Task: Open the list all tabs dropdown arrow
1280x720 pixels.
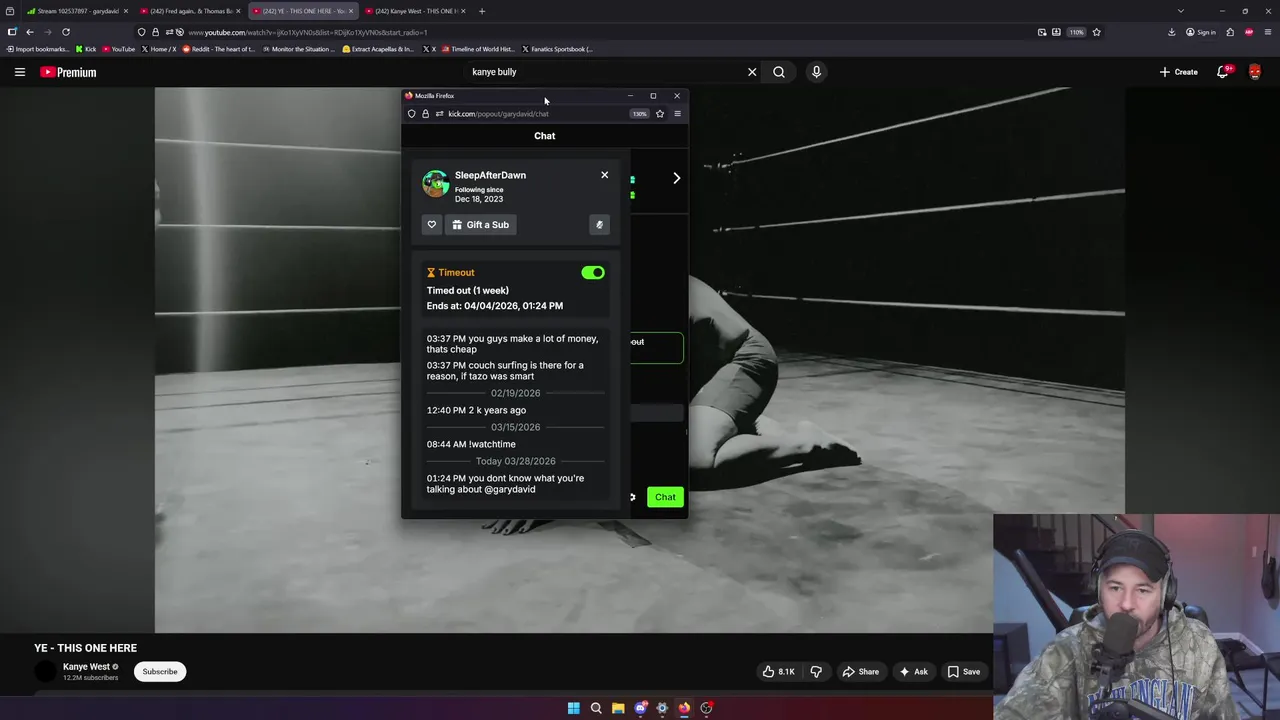Action: [x=1180, y=11]
